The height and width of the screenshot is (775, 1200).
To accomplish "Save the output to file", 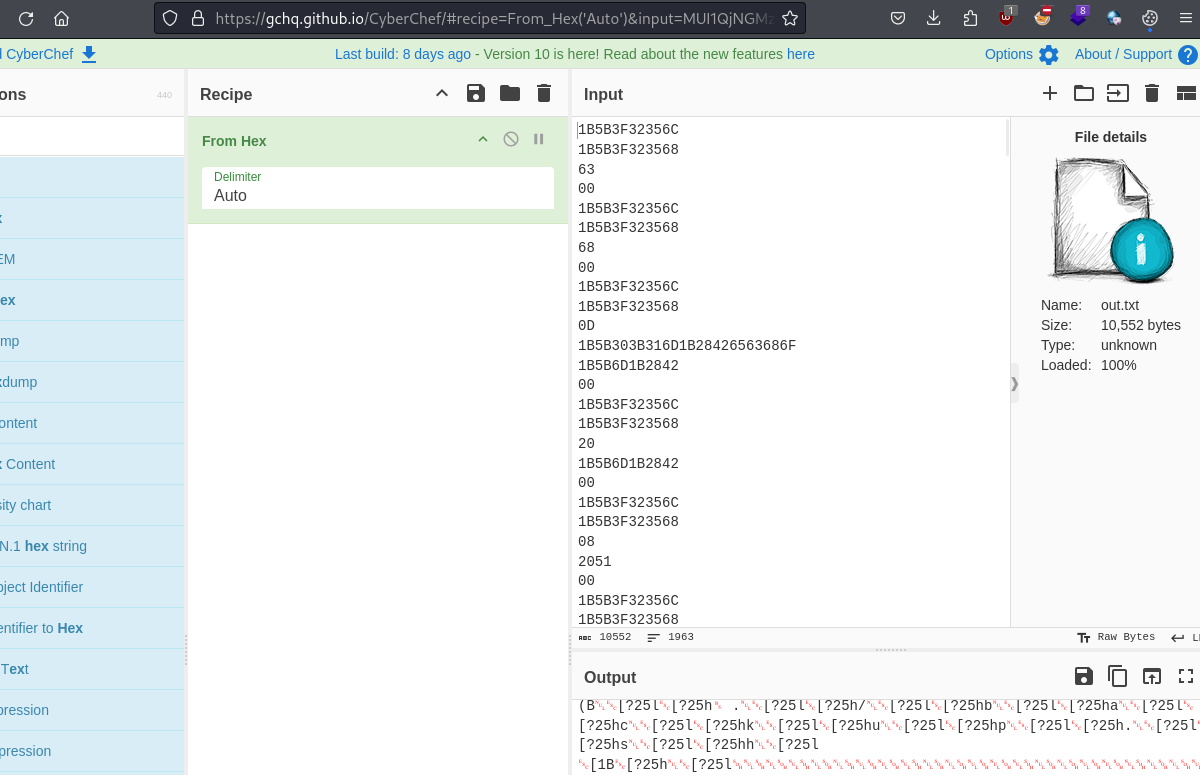I will [x=1084, y=676].
